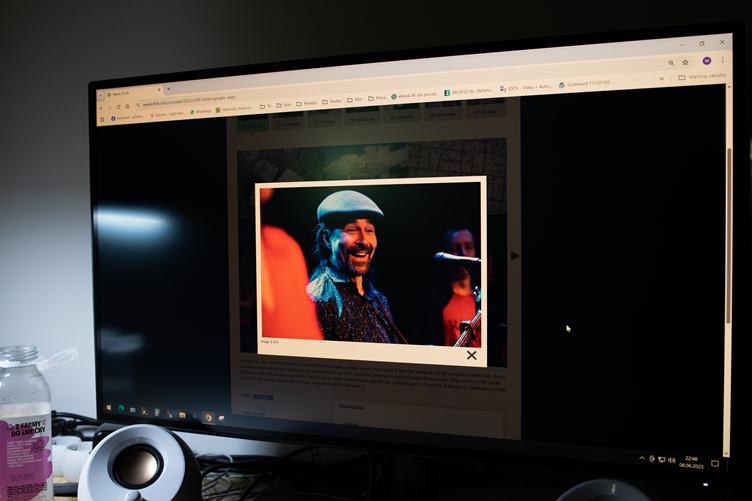Viewport: 752px width, 501px height.
Task: Expand the hidden bookmarks chevron
Action: 662,79
